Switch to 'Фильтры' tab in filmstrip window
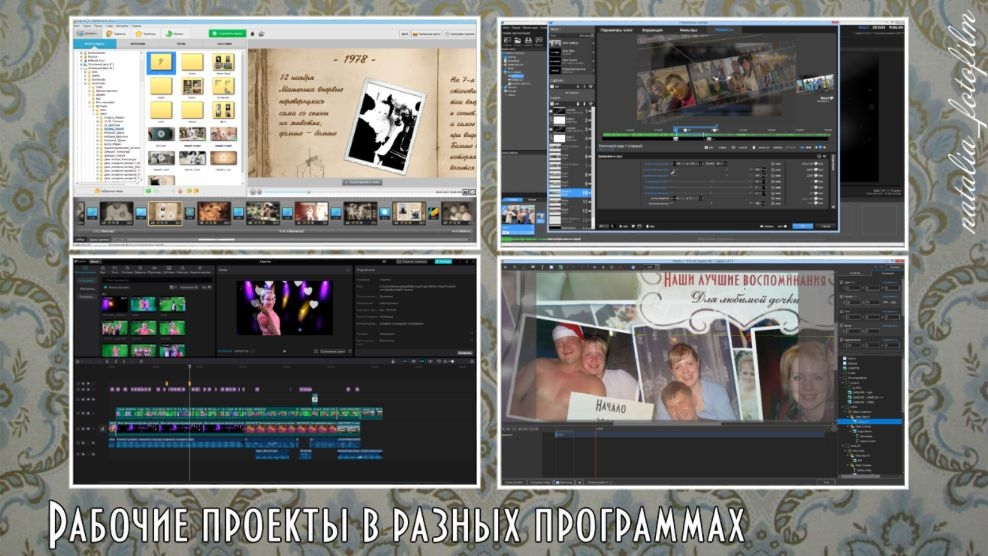Screen dimensions: 988x556 click(x=688, y=30)
